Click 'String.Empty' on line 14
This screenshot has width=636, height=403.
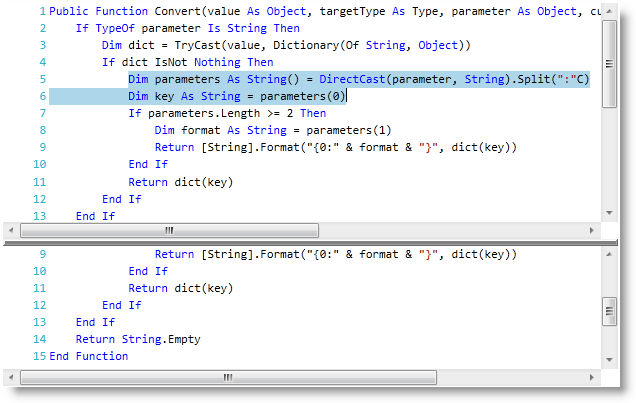[161, 340]
